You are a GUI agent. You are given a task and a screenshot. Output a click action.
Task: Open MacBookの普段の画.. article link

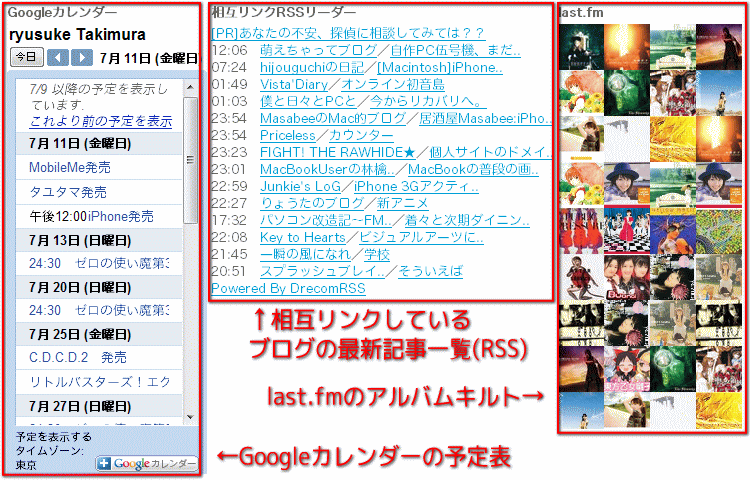click(473, 170)
